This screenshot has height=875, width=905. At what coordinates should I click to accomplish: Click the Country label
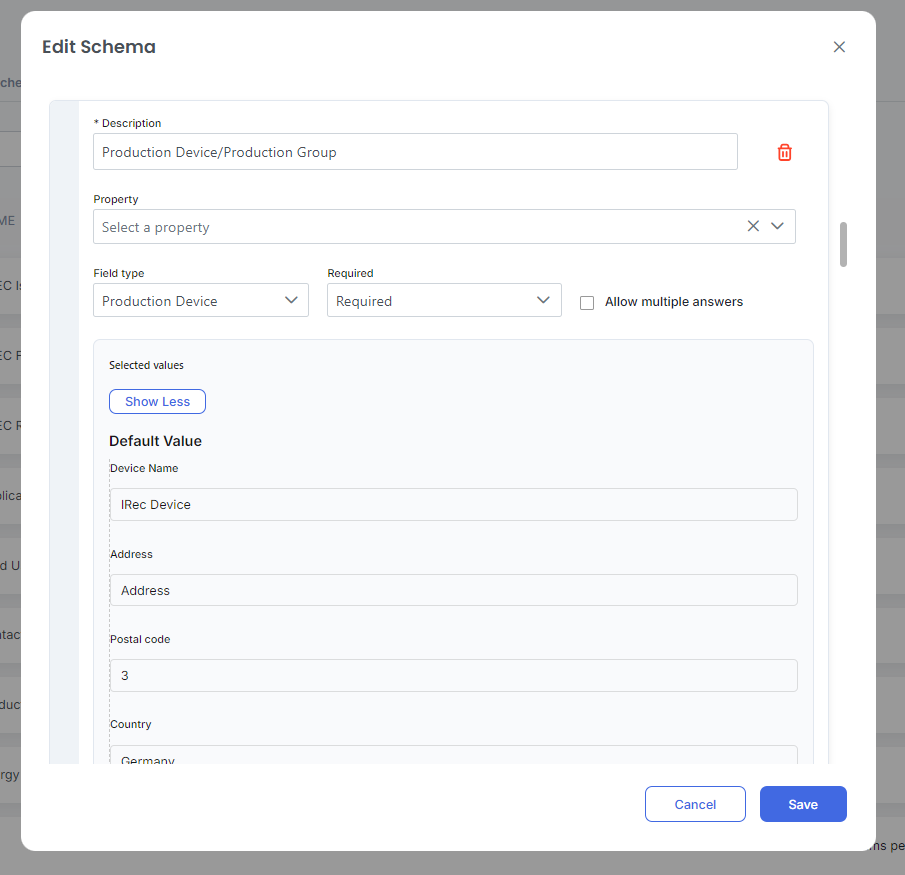click(130, 724)
